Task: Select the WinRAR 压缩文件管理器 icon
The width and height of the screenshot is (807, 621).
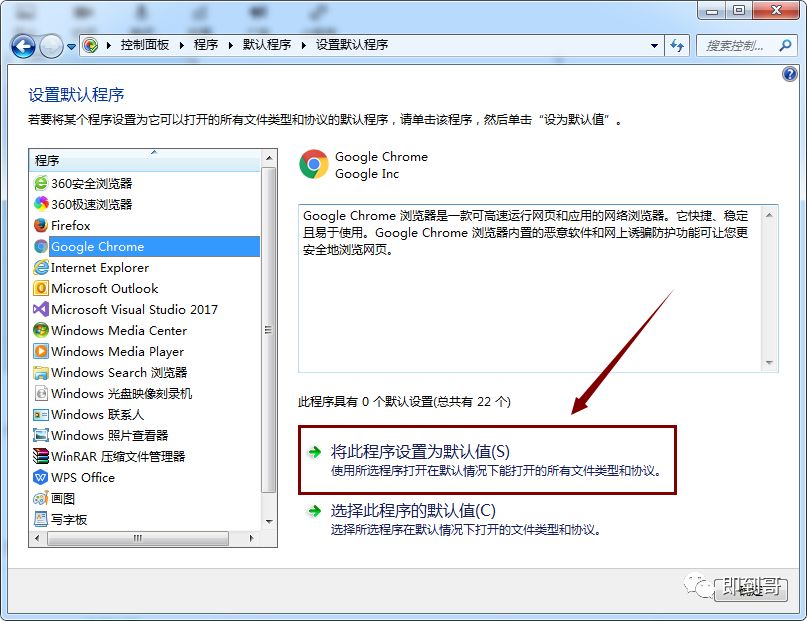Action: coord(41,456)
